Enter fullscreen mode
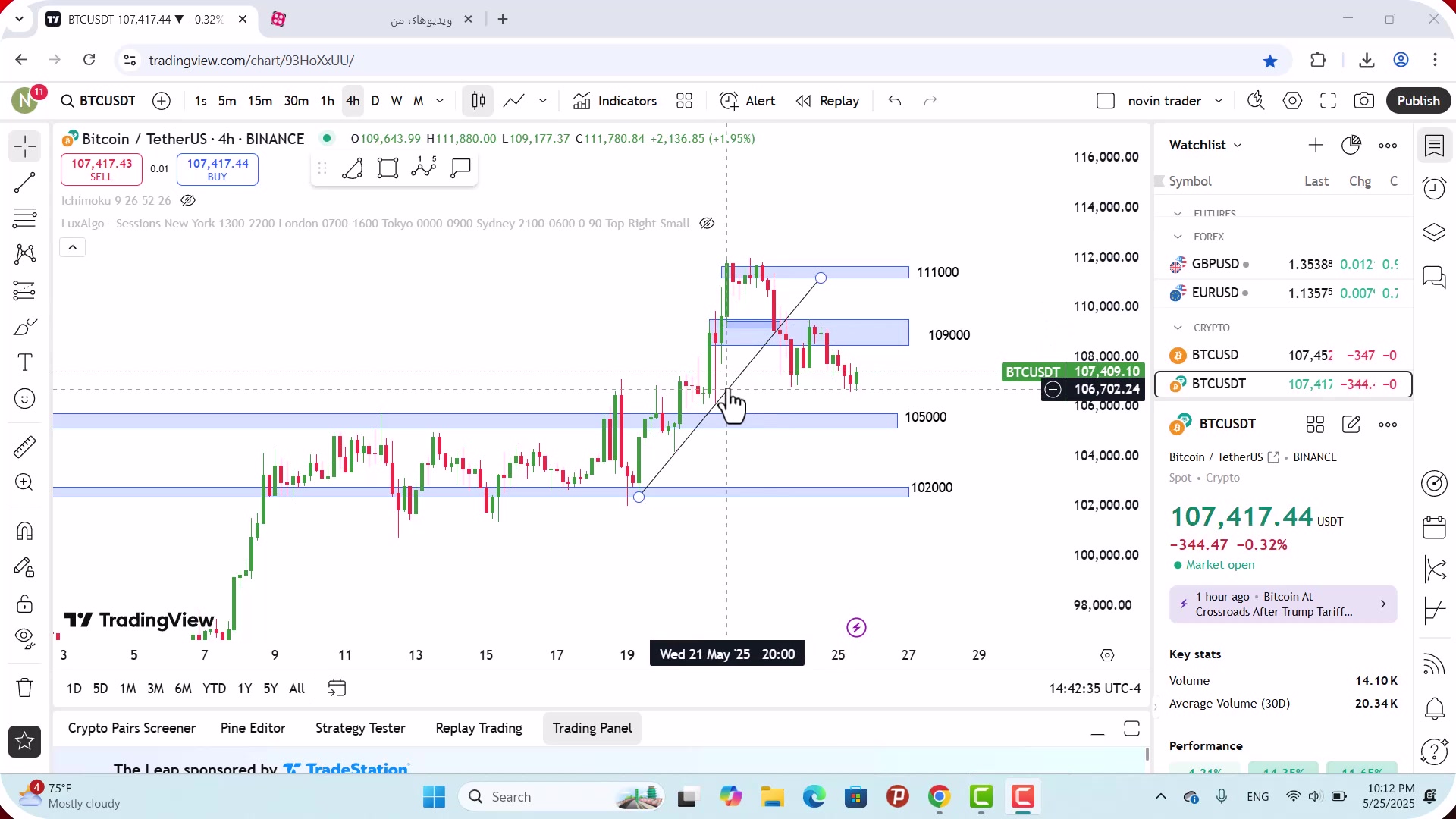 (x=1328, y=101)
